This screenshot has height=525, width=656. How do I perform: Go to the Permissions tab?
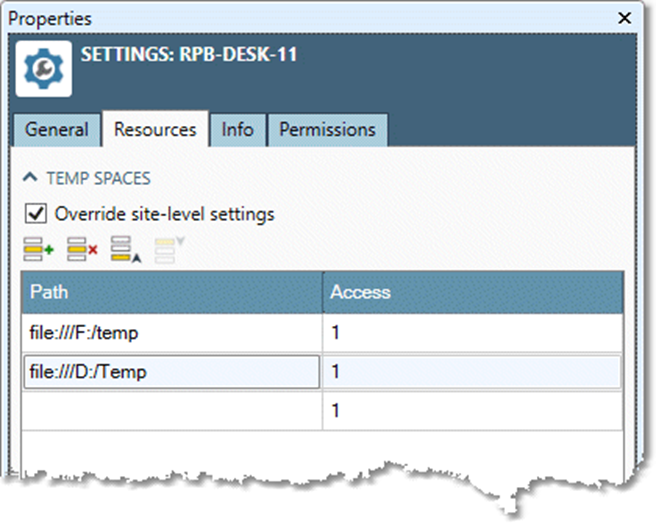point(327,130)
